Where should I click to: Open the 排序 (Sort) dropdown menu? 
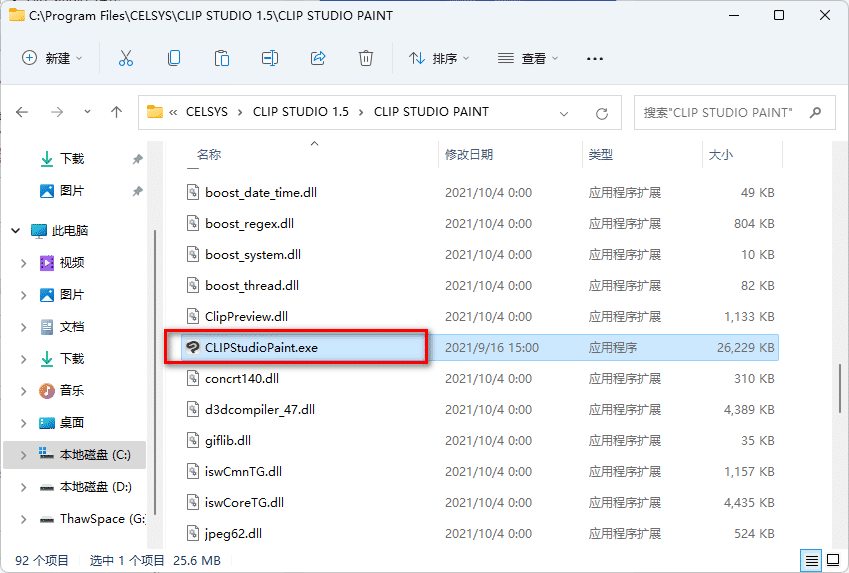(439, 58)
